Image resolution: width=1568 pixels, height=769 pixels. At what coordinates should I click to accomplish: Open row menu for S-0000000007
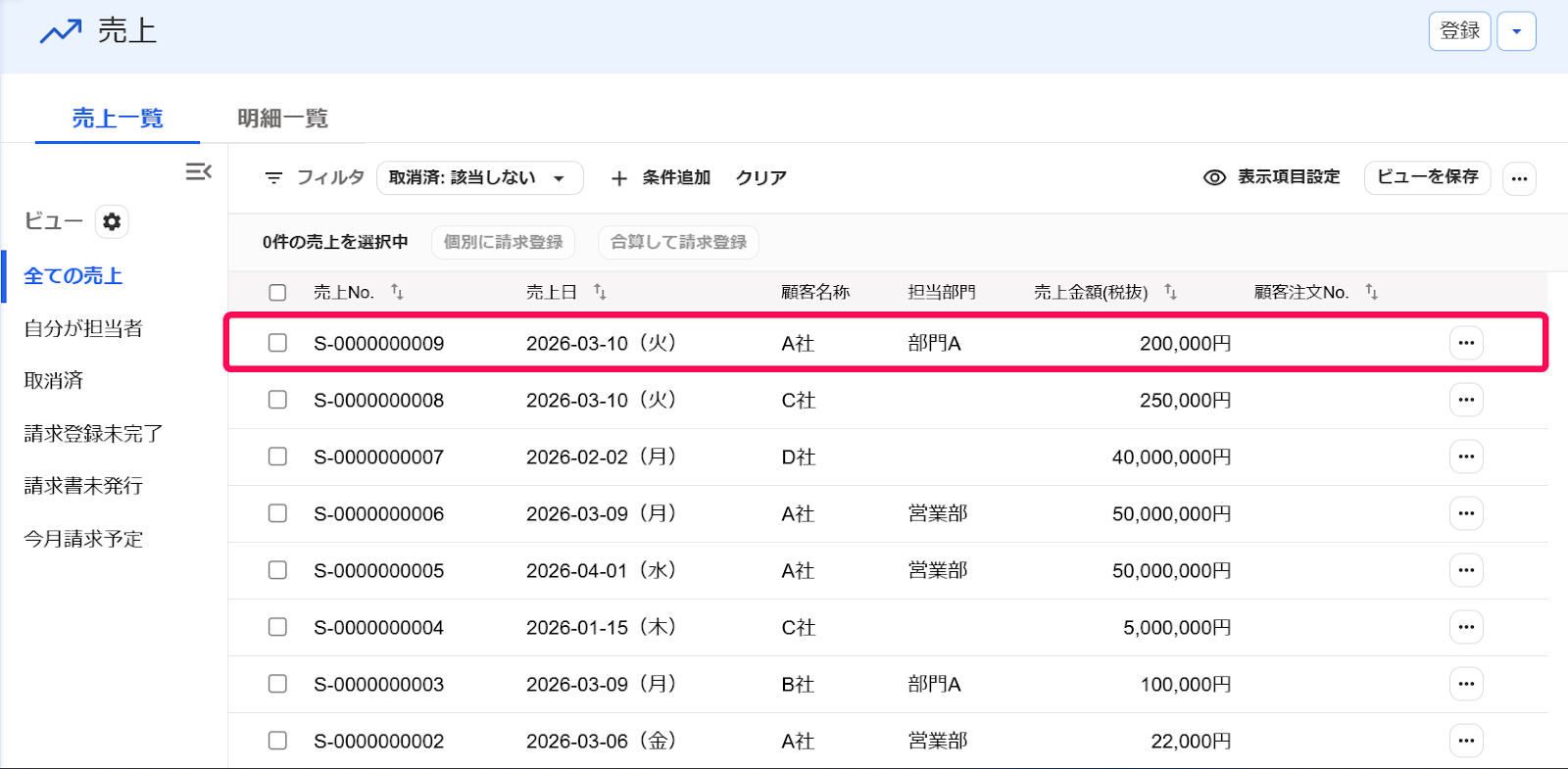(1466, 457)
